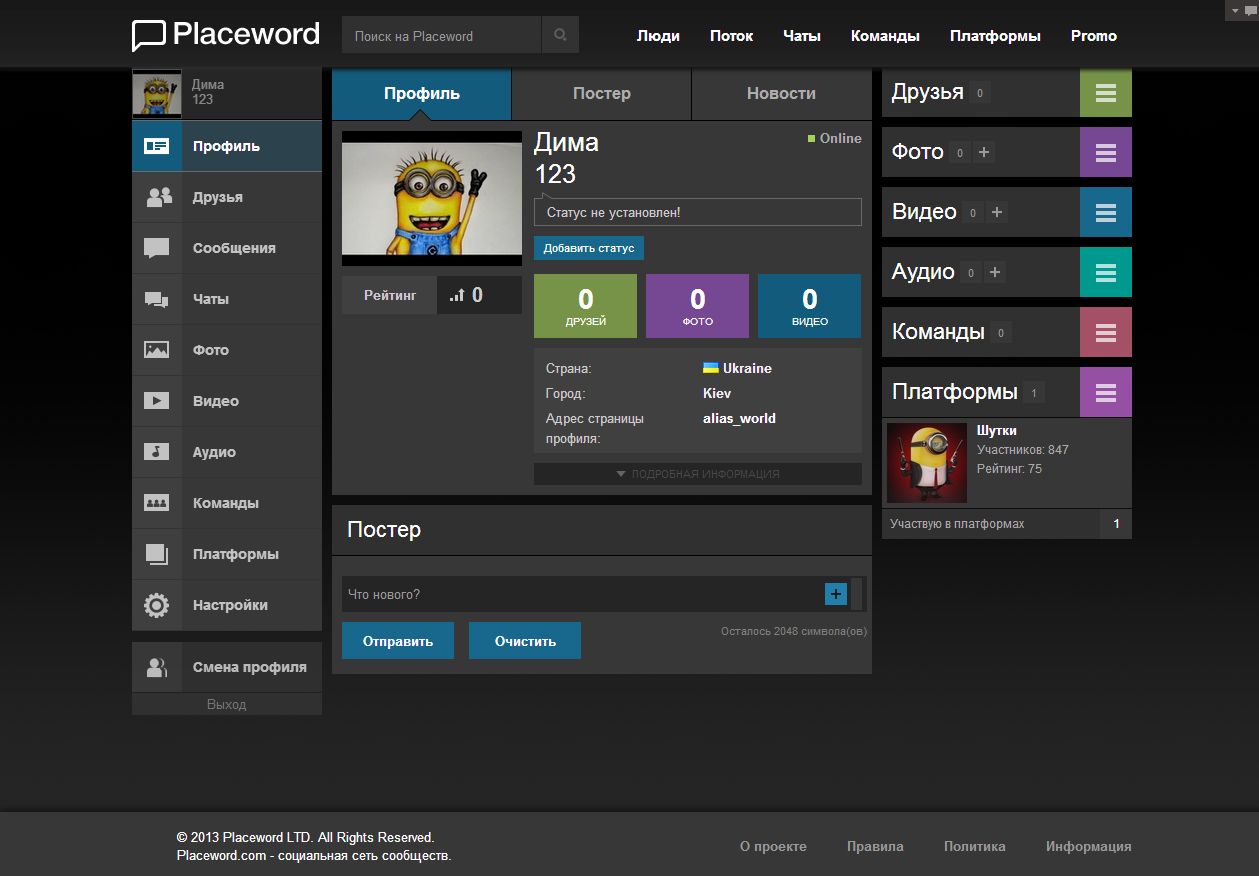Image resolution: width=1259 pixels, height=876 pixels.
Task: Open Команды via sidebar group icon
Action: [157, 503]
